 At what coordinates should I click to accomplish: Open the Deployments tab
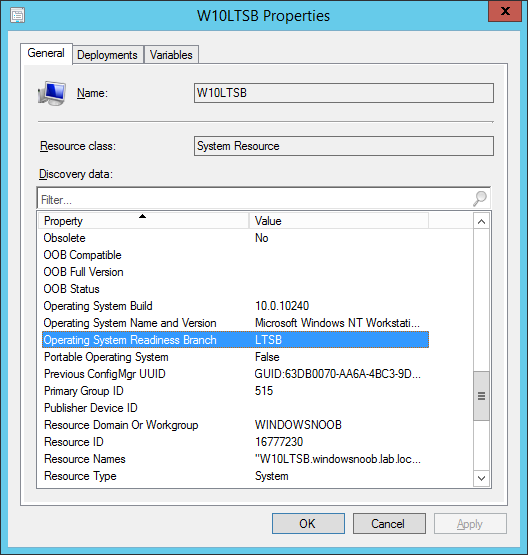108,55
